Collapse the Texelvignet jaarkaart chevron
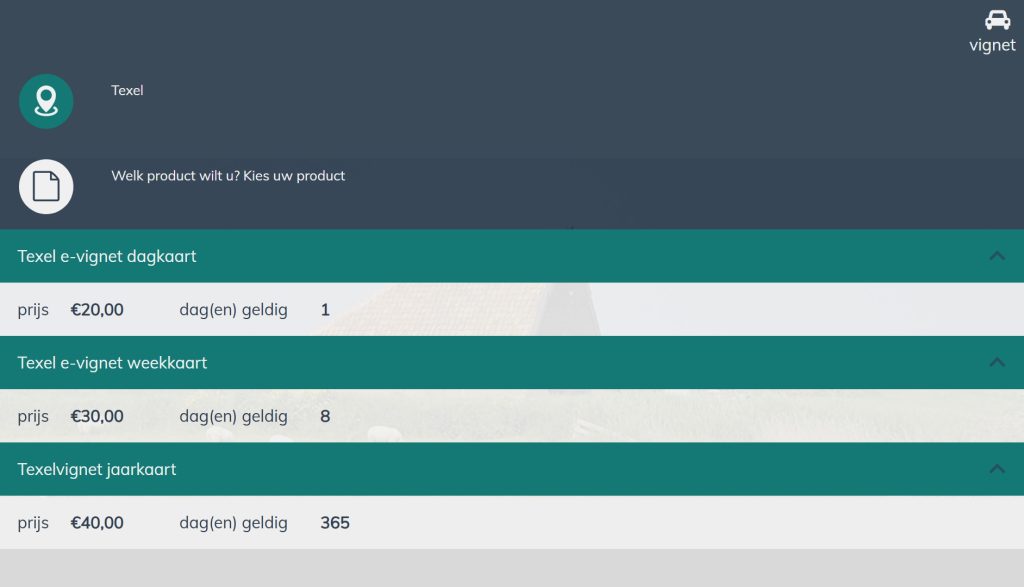Screen dimensions: 1024x587 (x=996, y=469)
